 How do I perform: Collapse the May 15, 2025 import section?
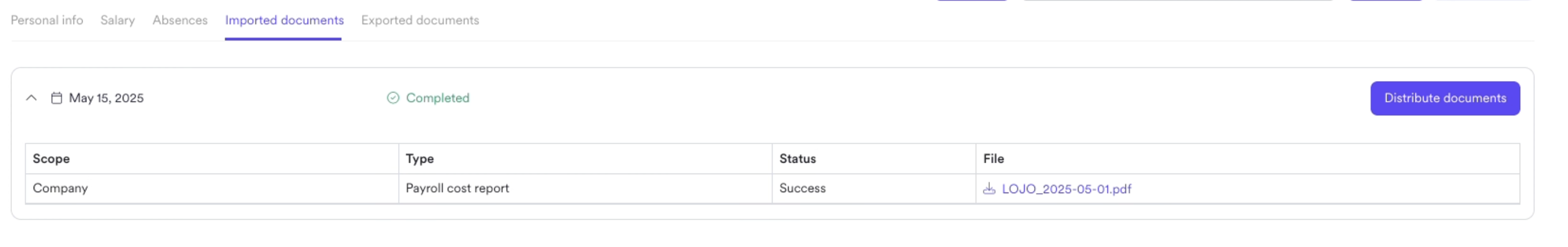(x=32, y=98)
